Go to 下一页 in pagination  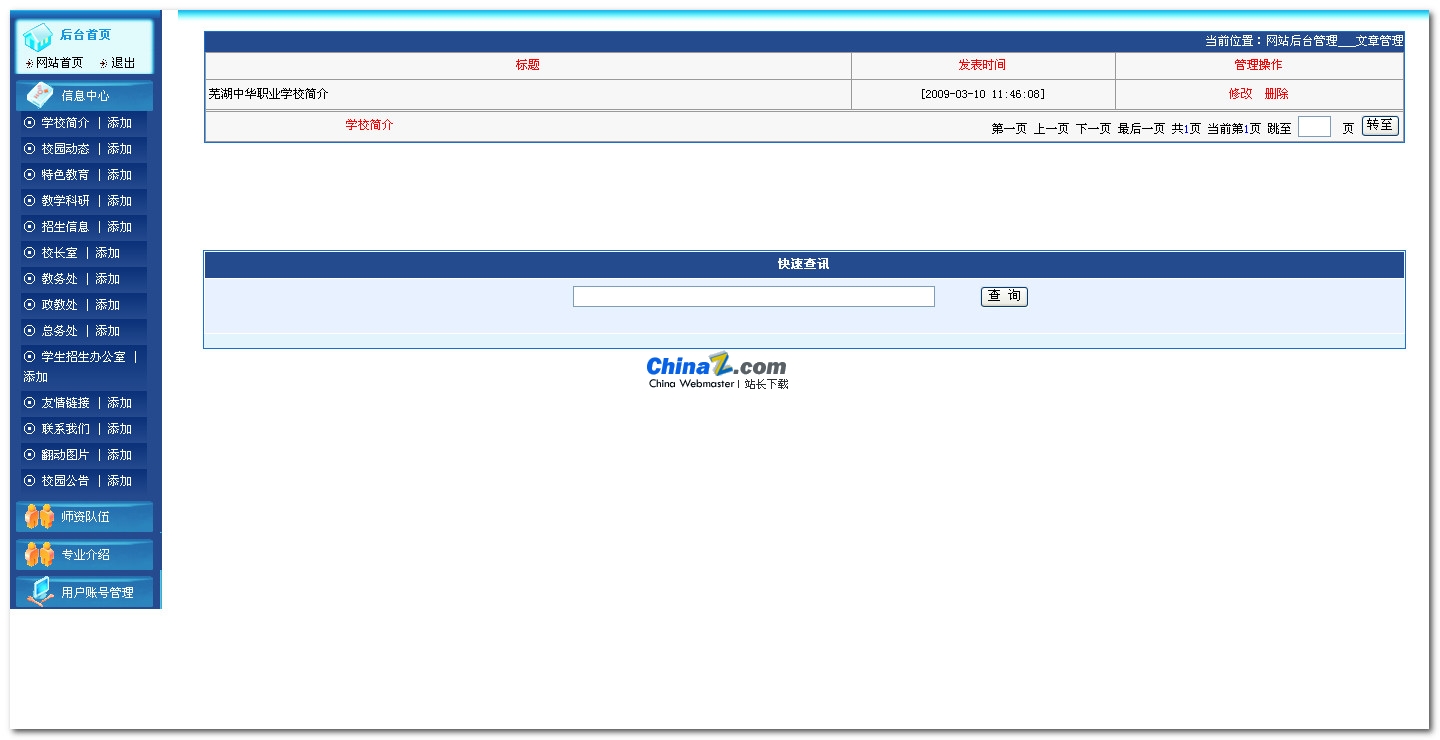coord(1093,129)
